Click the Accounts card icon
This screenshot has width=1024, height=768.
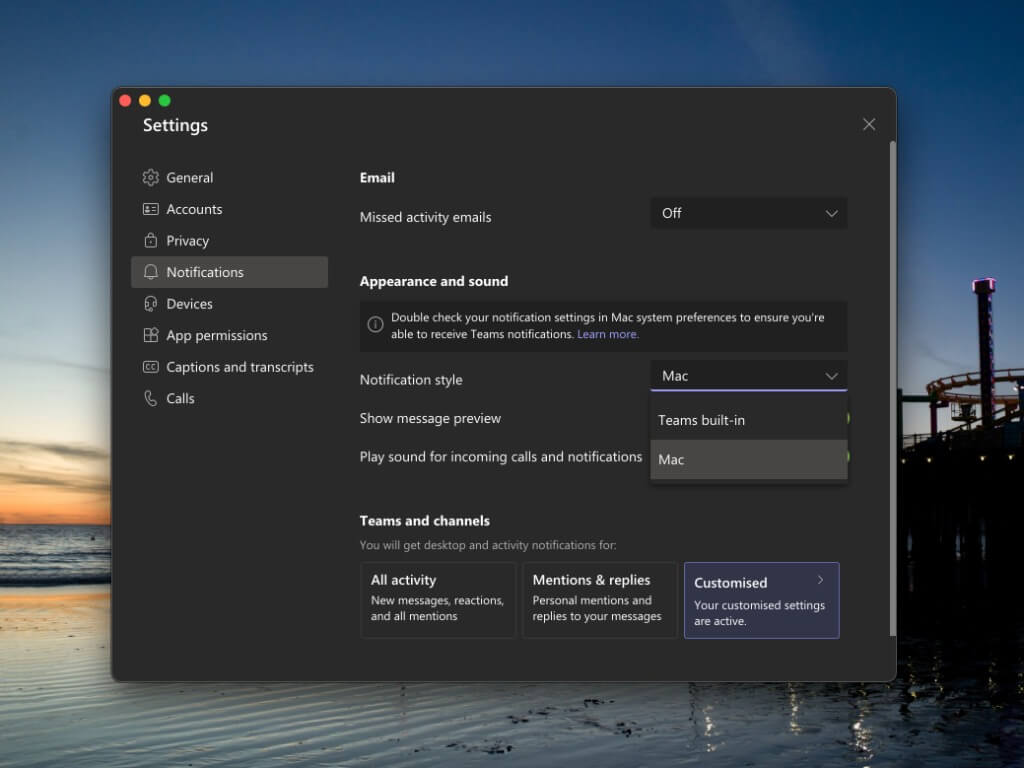tap(151, 209)
